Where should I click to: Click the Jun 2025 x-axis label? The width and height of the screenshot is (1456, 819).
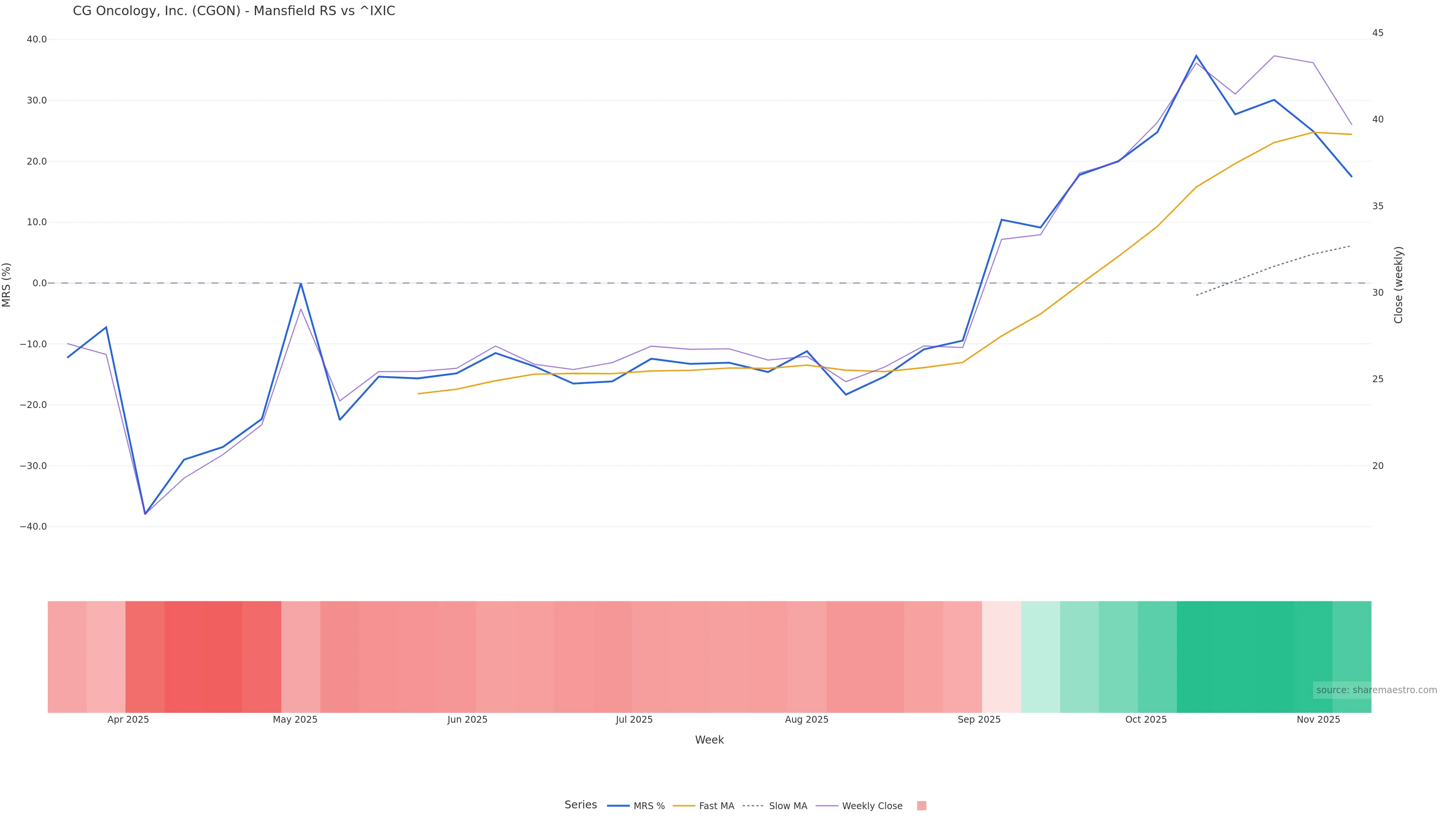[468, 720]
